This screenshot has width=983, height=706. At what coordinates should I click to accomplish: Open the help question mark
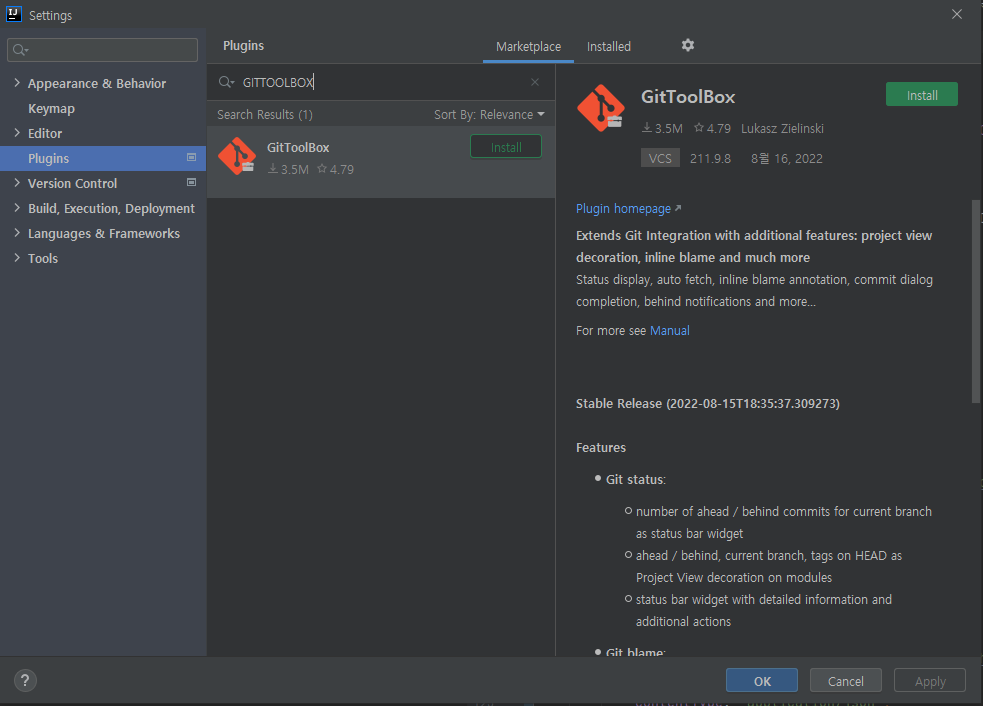coord(25,680)
